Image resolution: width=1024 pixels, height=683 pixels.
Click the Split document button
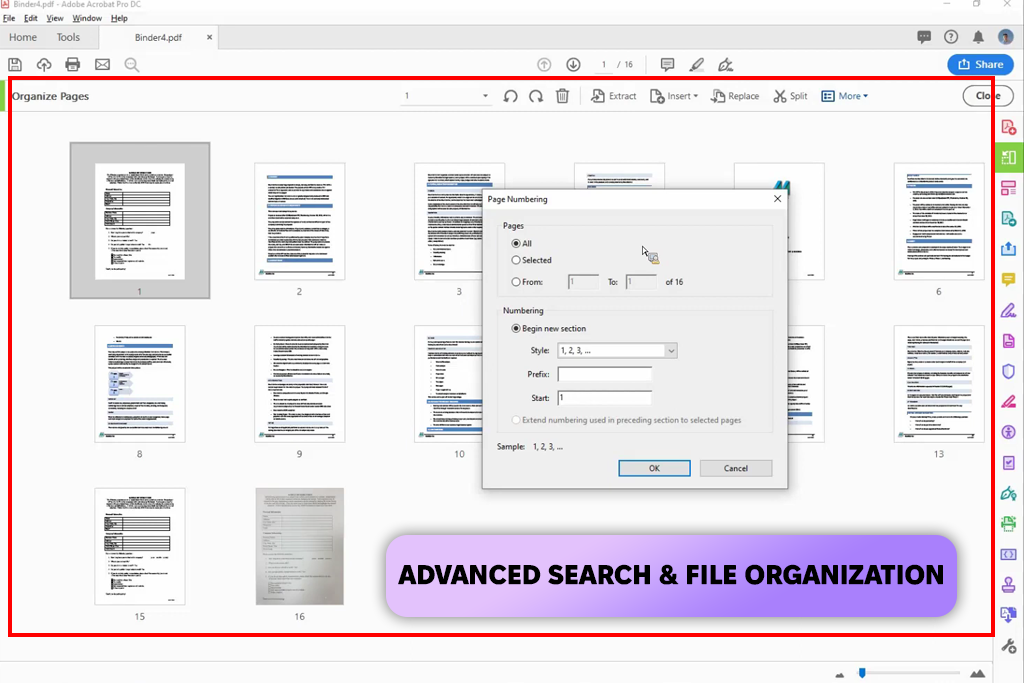pyautogui.click(x=790, y=96)
